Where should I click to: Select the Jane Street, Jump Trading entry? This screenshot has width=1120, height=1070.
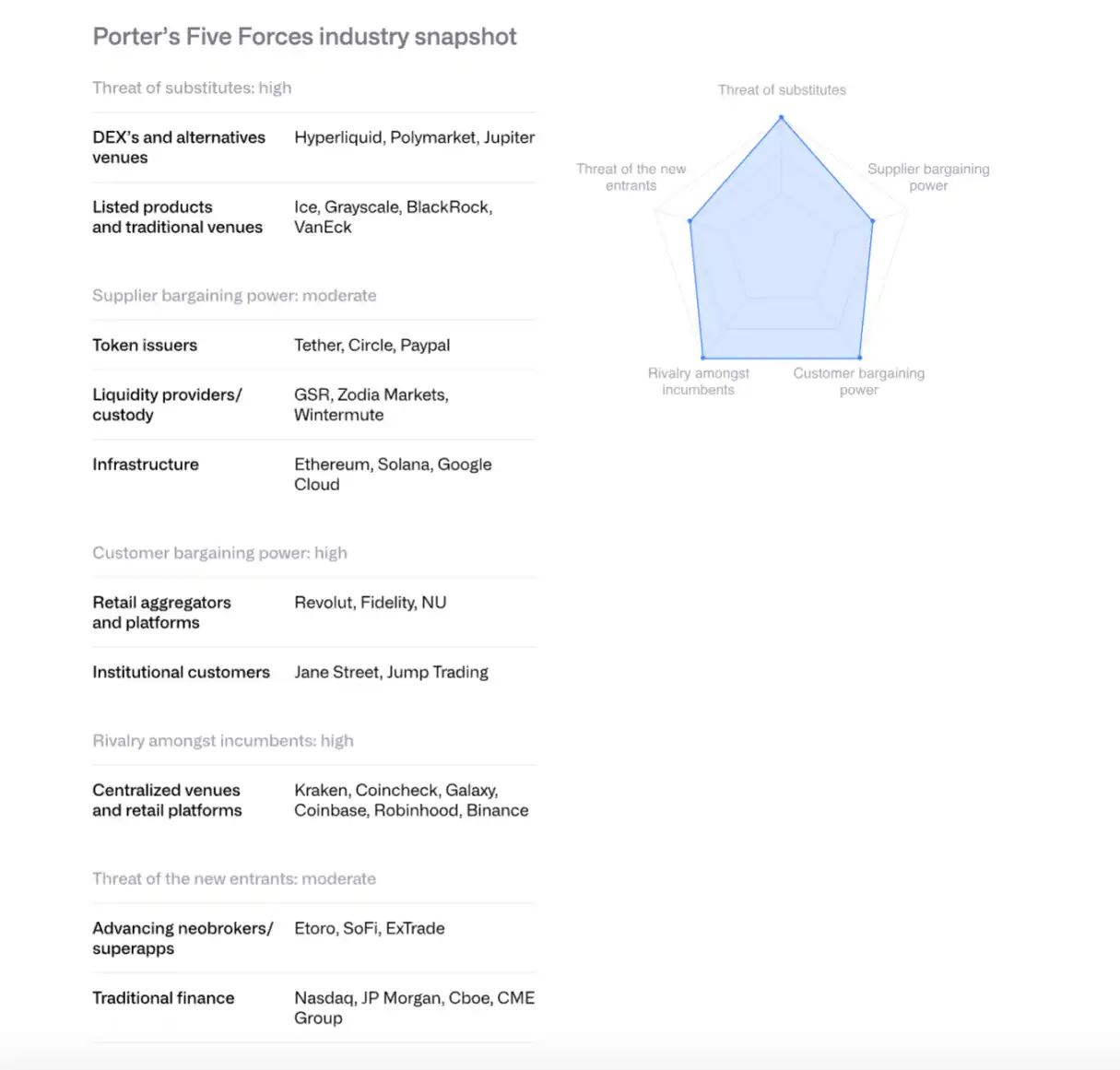(391, 672)
